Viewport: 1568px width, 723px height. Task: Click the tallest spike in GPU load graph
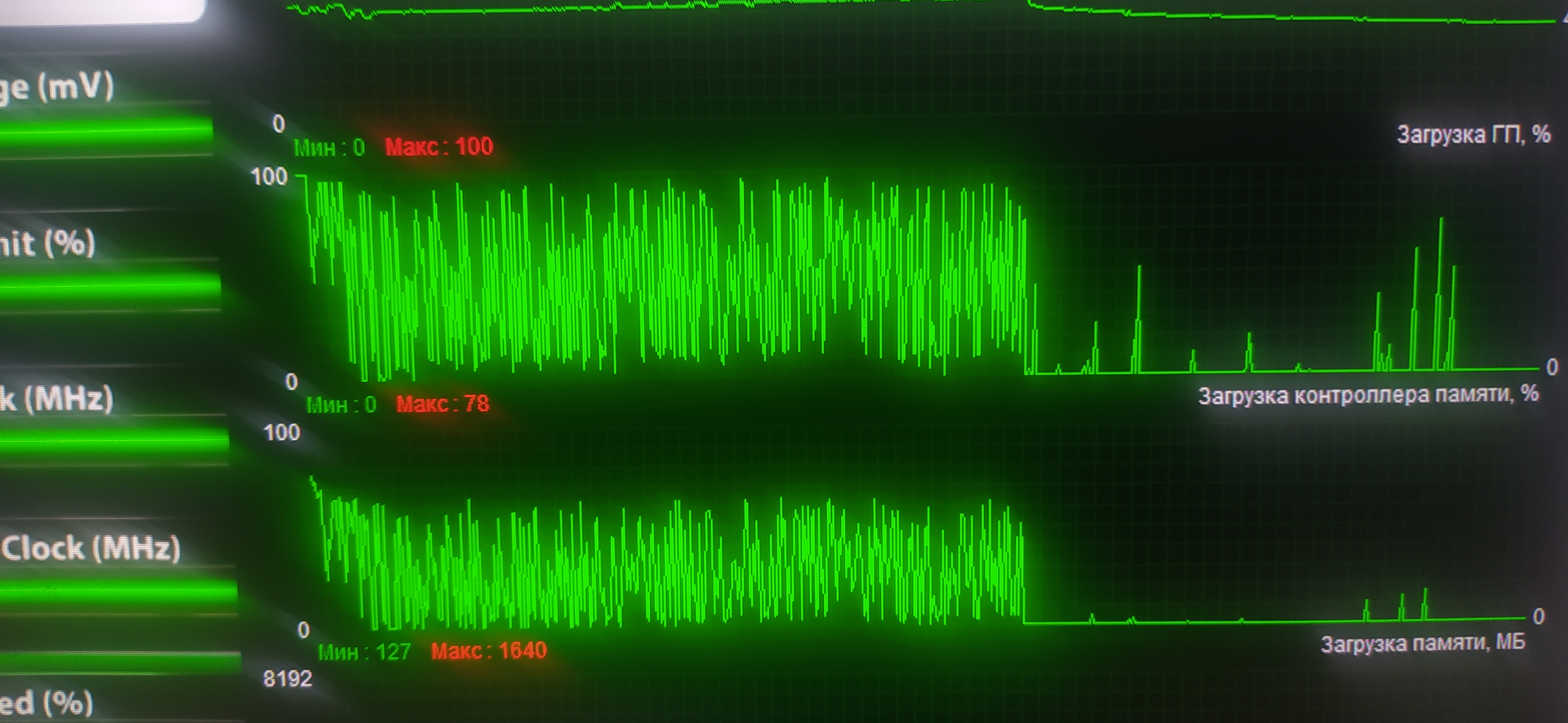pyautogui.click(x=1441, y=292)
